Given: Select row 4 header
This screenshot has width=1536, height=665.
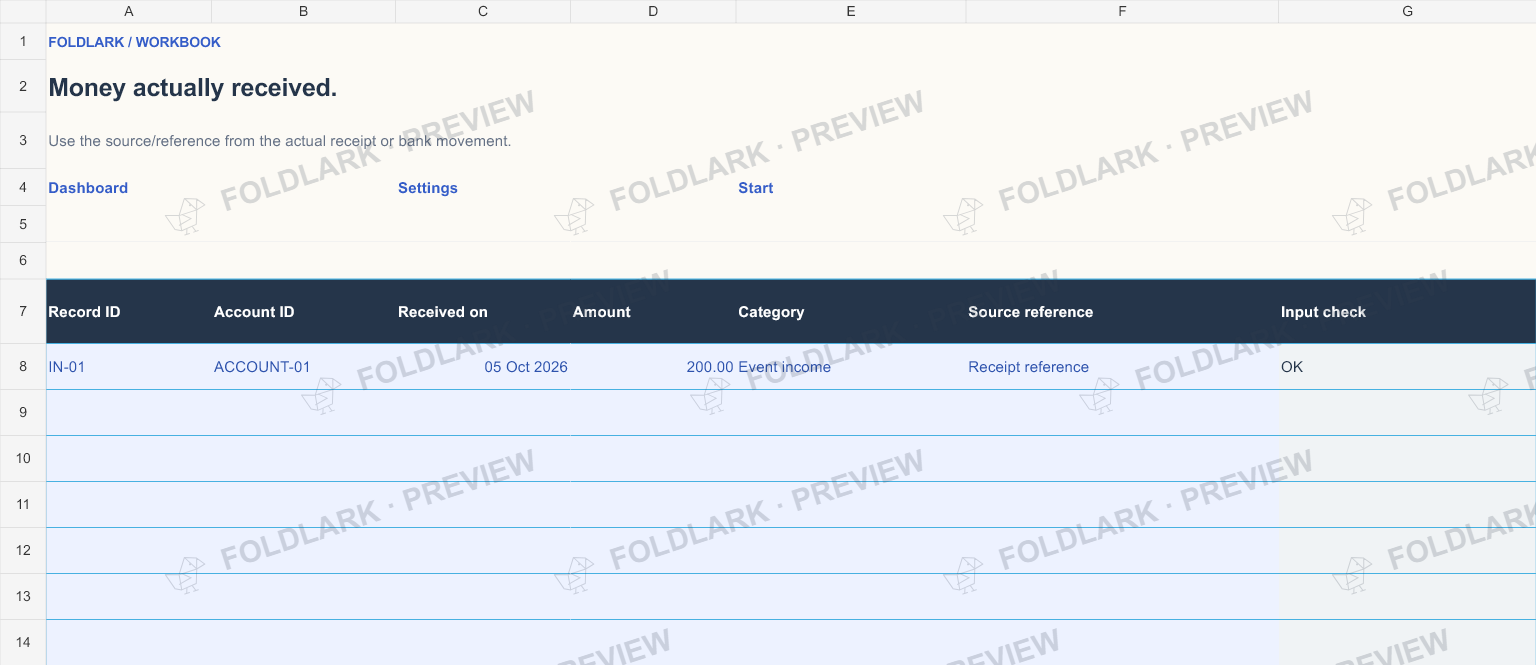Looking at the screenshot, I should point(23,188).
